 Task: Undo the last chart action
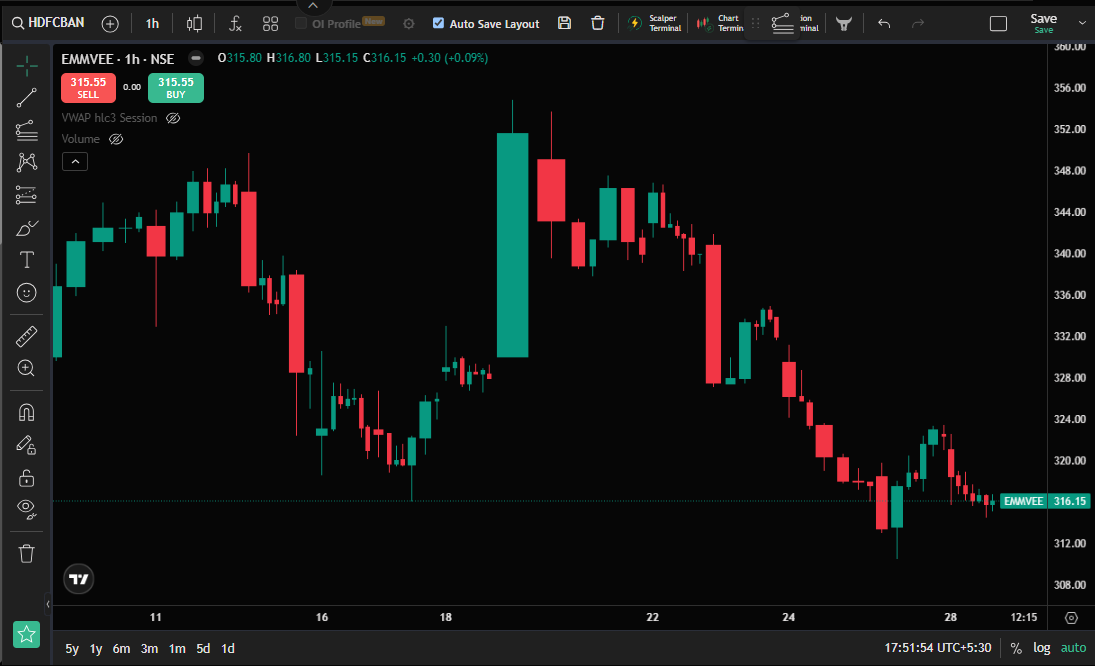click(884, 24)
